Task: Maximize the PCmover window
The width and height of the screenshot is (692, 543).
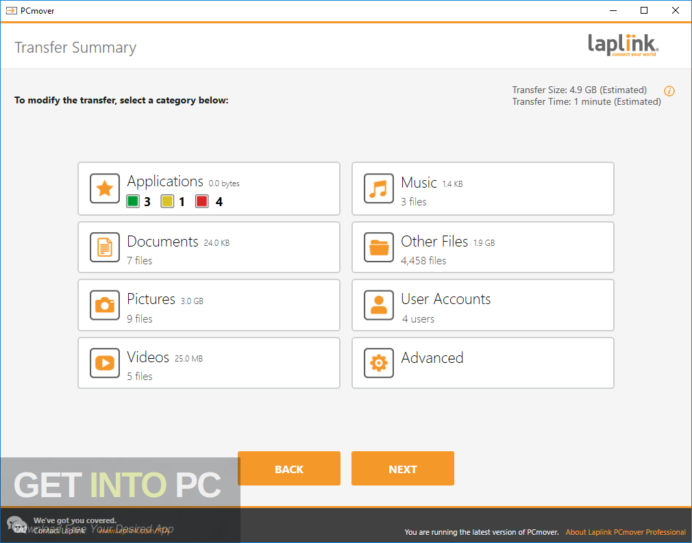Action: pos(644,11)
